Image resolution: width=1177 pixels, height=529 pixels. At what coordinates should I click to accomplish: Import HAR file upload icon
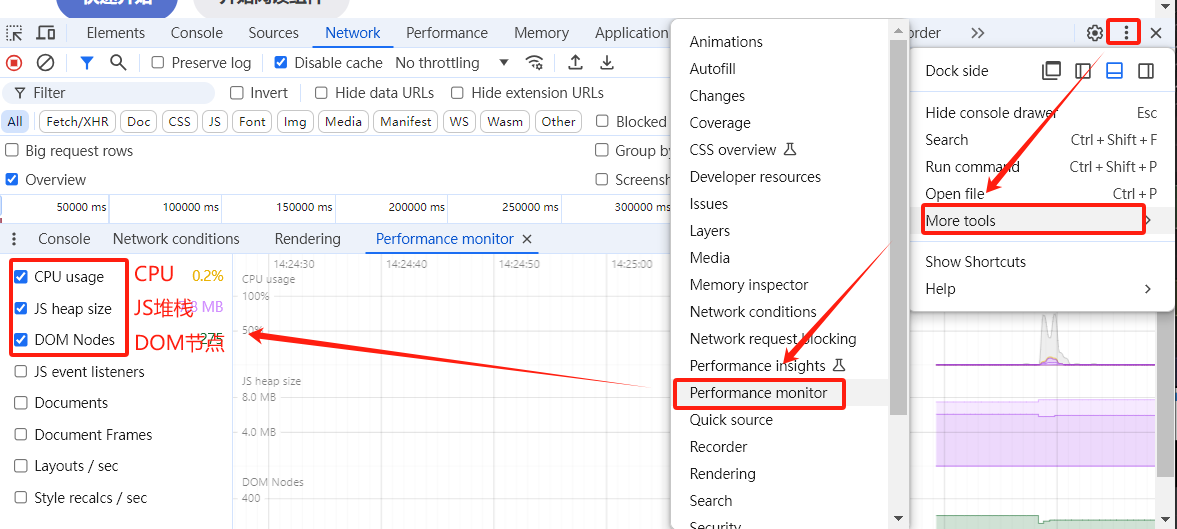pos(575,62)
